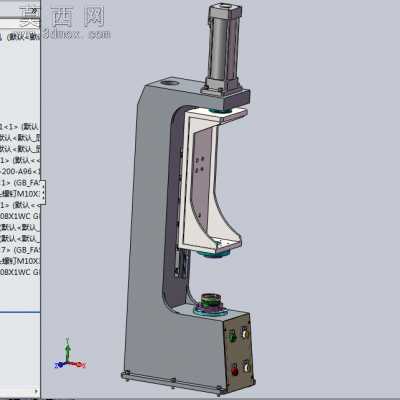Select the '7> (GB_FA' component row

coord(20,250)
